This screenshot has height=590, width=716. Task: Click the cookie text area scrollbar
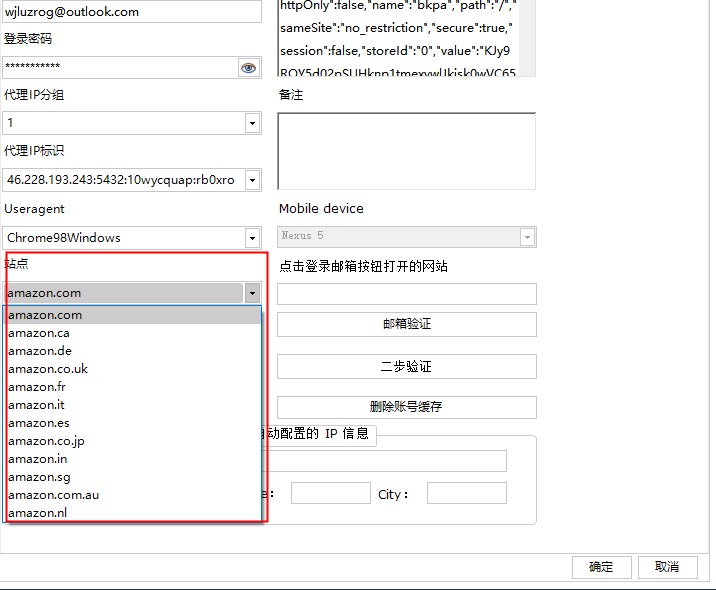tap(527, 38)
